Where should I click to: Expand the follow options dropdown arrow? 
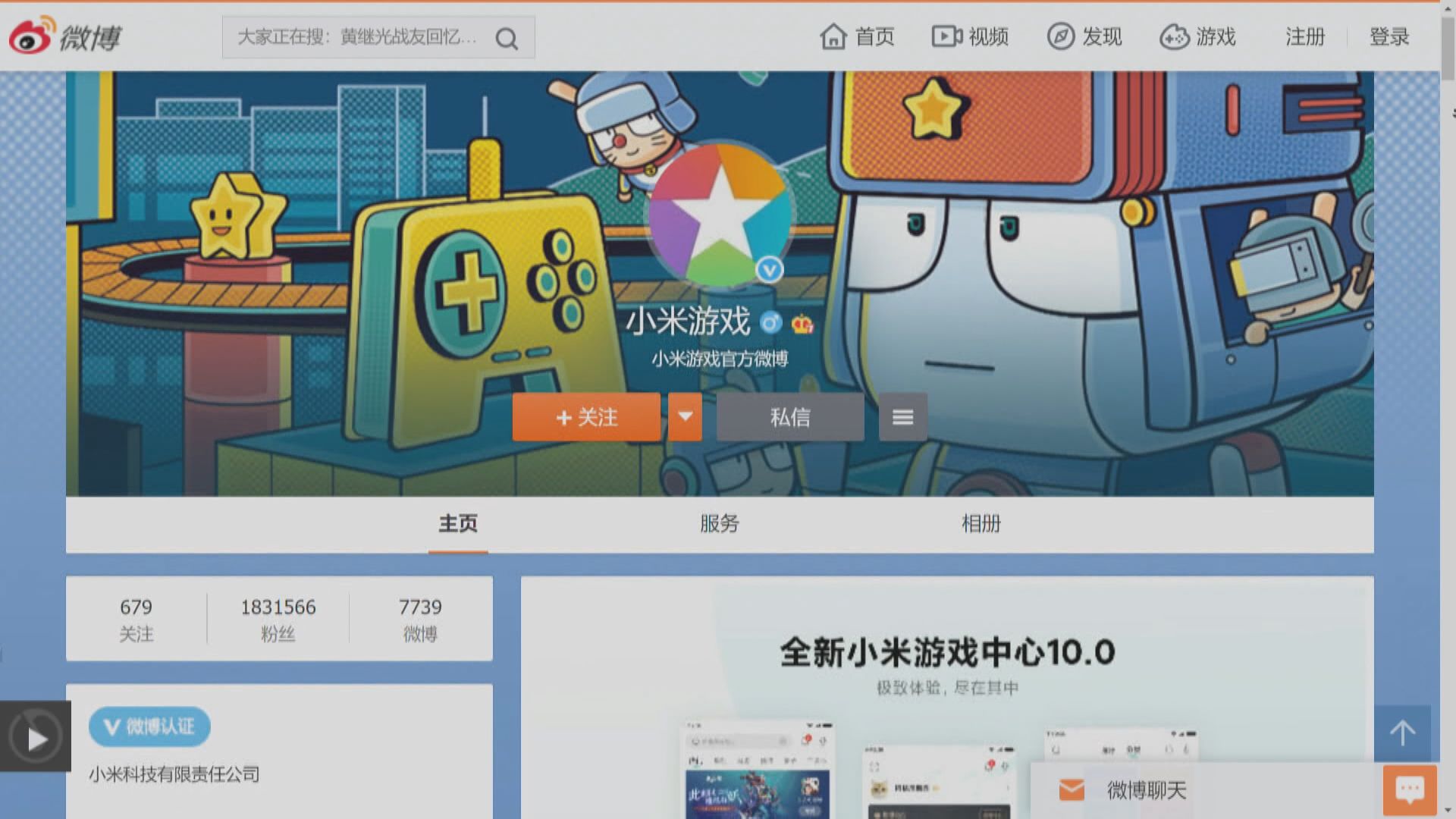685,417
